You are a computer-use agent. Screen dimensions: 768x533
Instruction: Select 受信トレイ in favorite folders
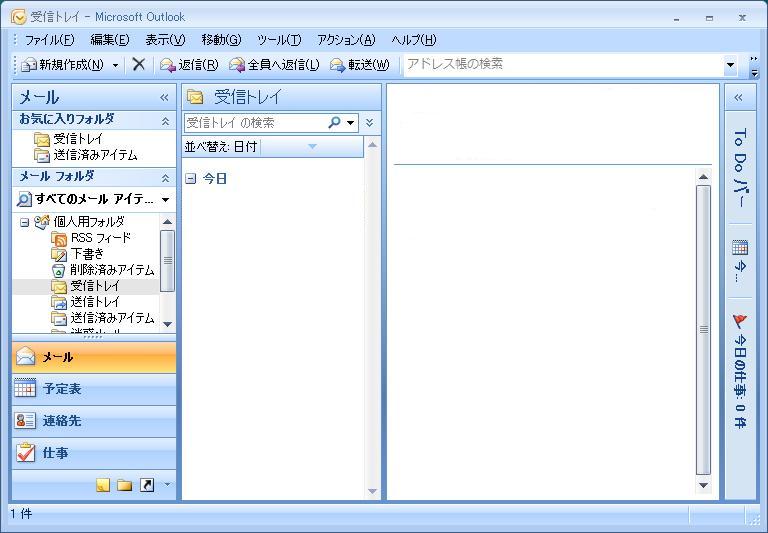pyautogui.click(x=70, y=139)
